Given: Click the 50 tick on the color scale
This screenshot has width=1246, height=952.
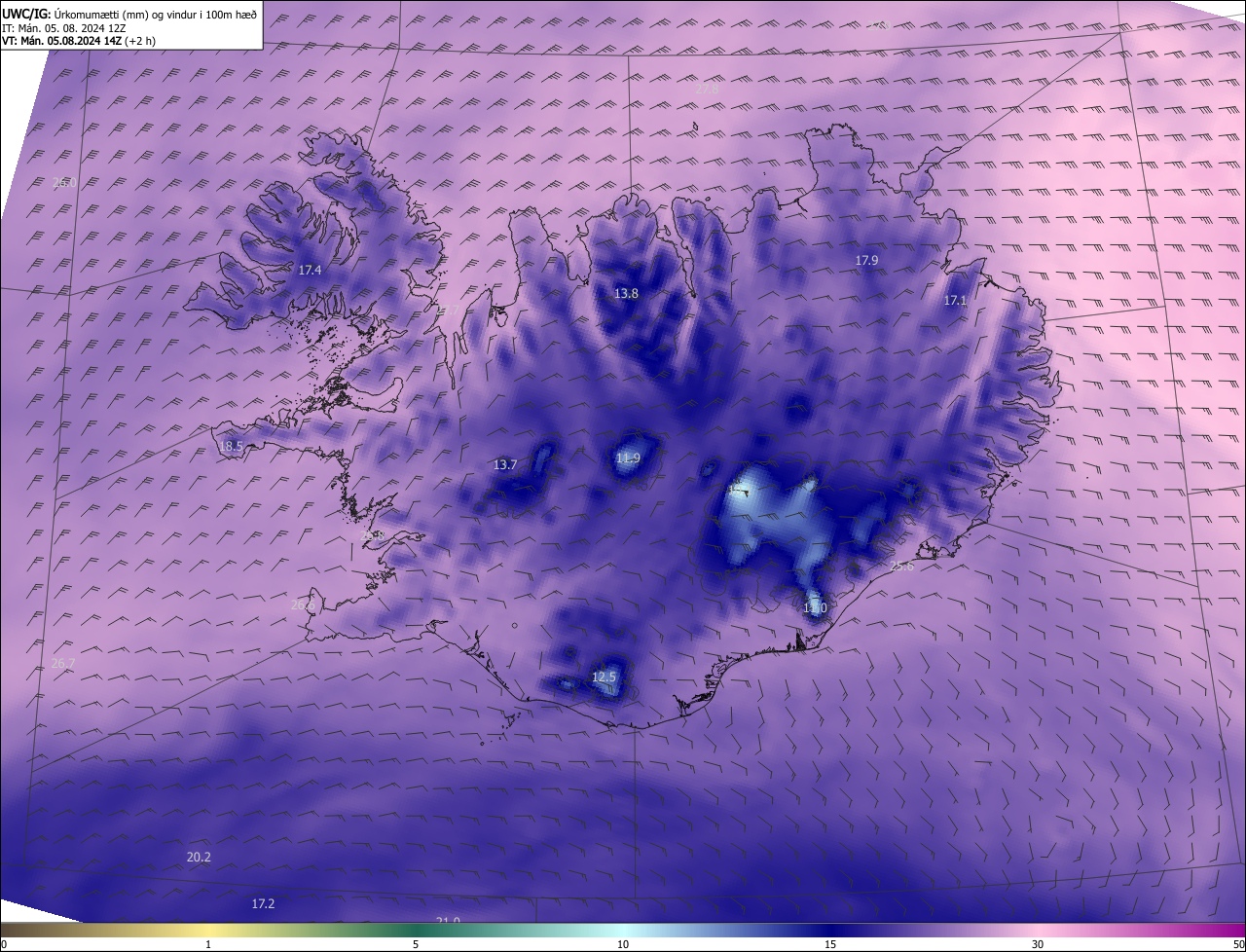Looking at the screenshot, I should [1238, 944].
